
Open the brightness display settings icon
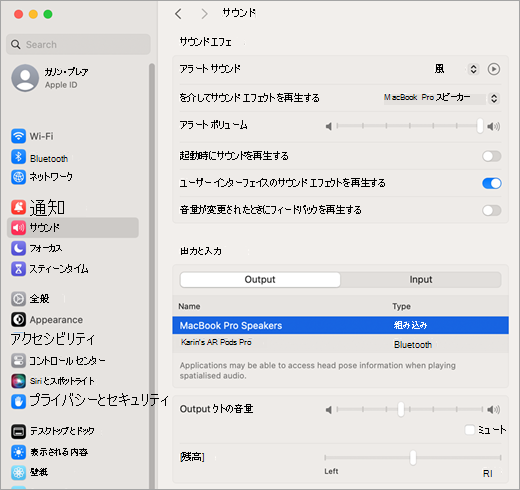pyautogui.click(x=18, y=452)
